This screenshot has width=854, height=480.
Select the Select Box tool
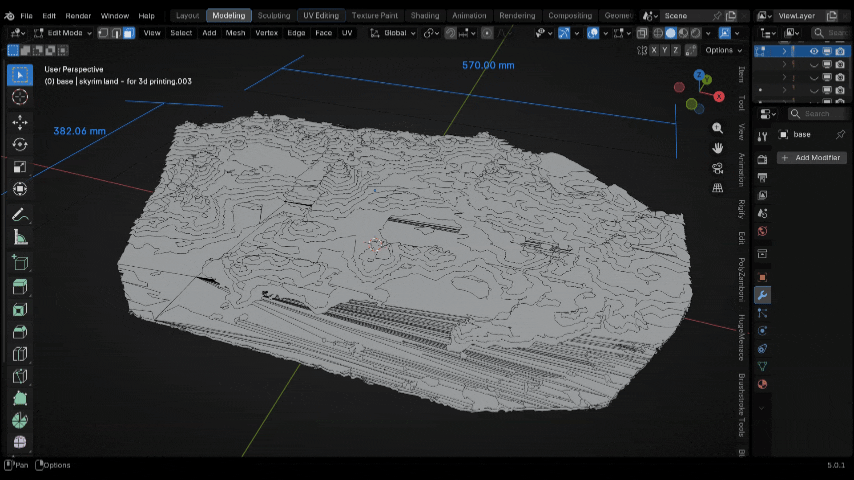pos(20,75)
